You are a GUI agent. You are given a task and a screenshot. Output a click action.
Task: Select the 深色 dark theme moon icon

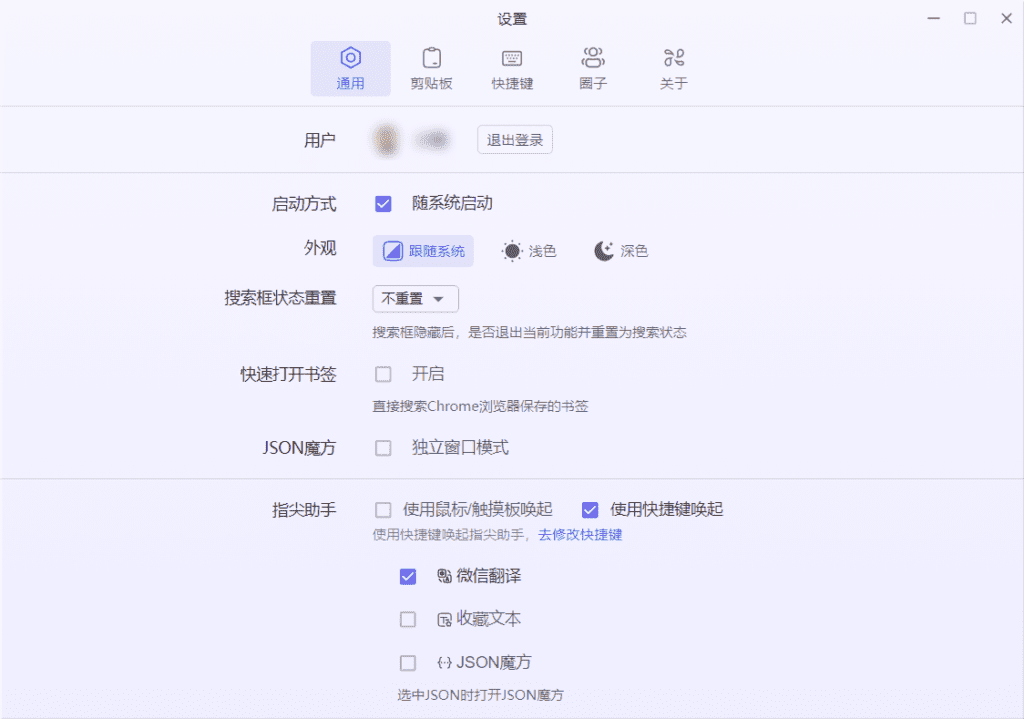(604, 251)
